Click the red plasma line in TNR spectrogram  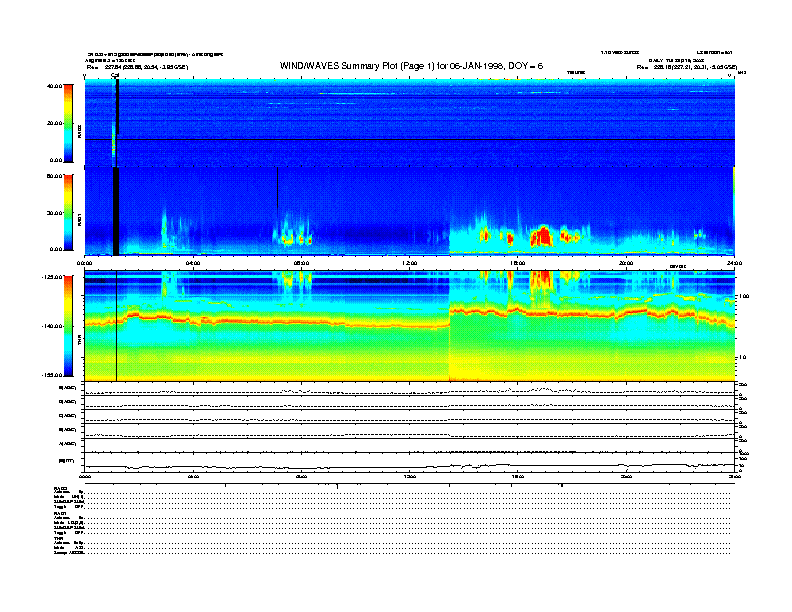[x=410, y=320]
